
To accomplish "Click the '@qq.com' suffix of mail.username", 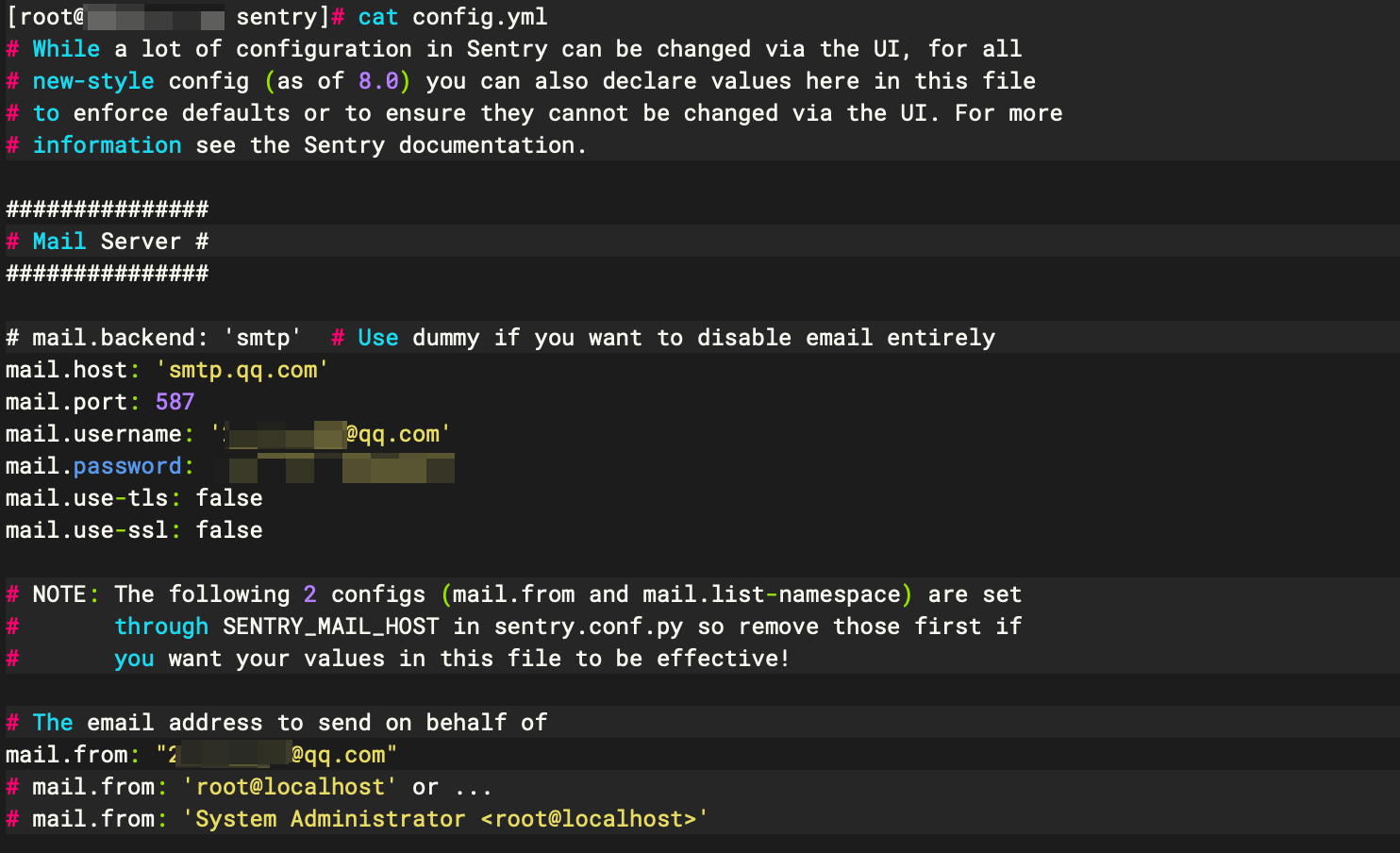I will [392, 434].
